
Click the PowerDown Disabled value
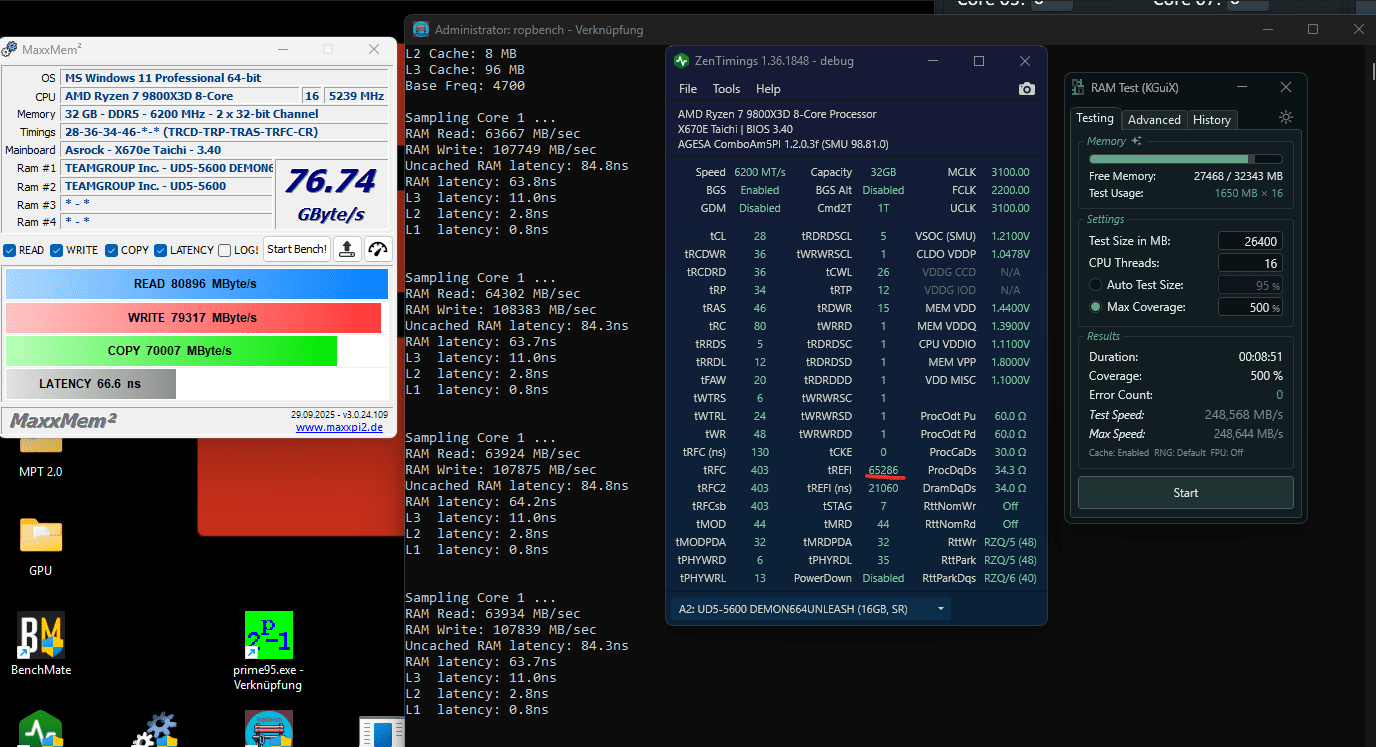pos(883,578)
